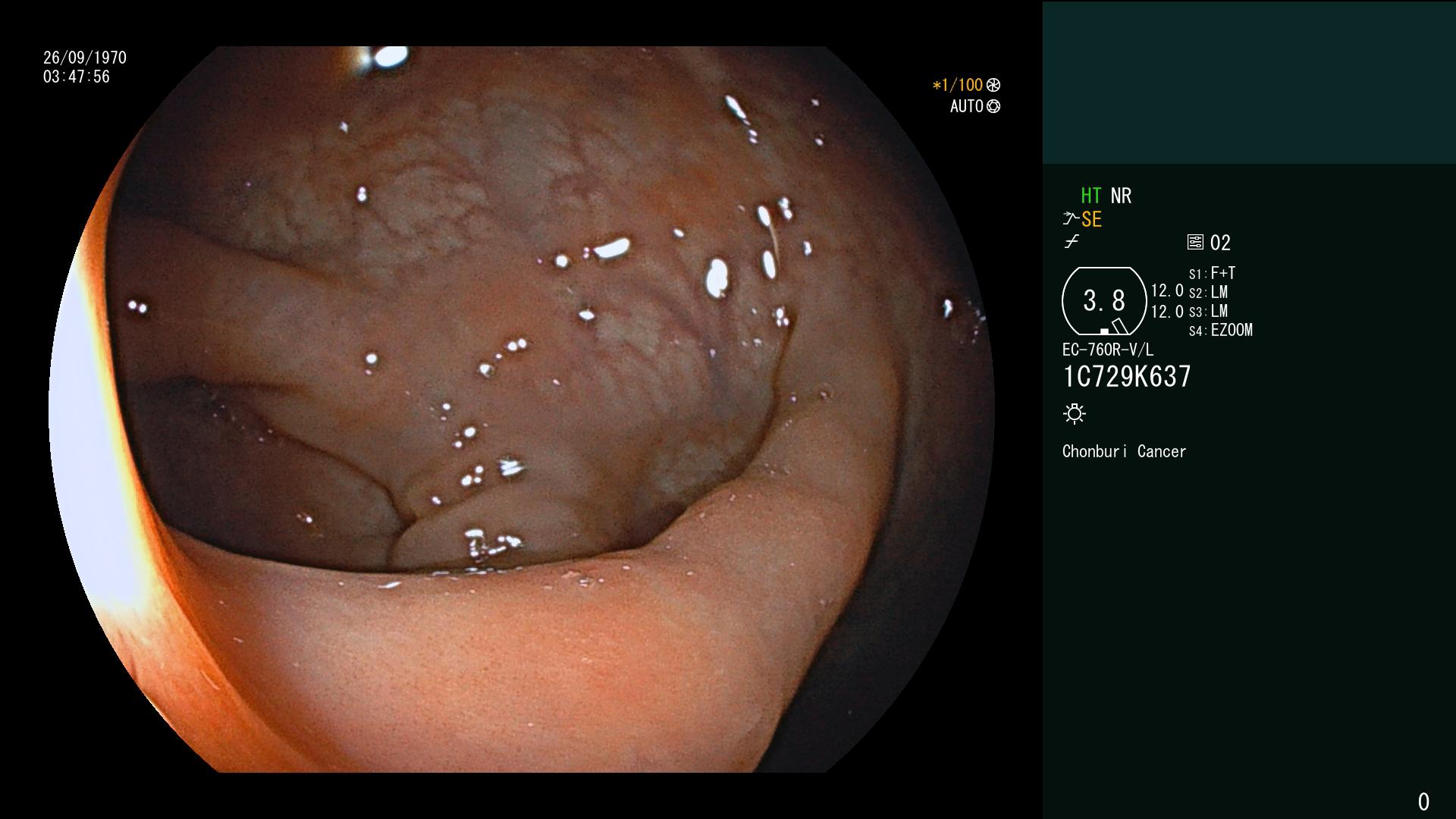Click the counter 0 at bottom right
This screenshot has height=819, width=1456.
[1423, 802]
